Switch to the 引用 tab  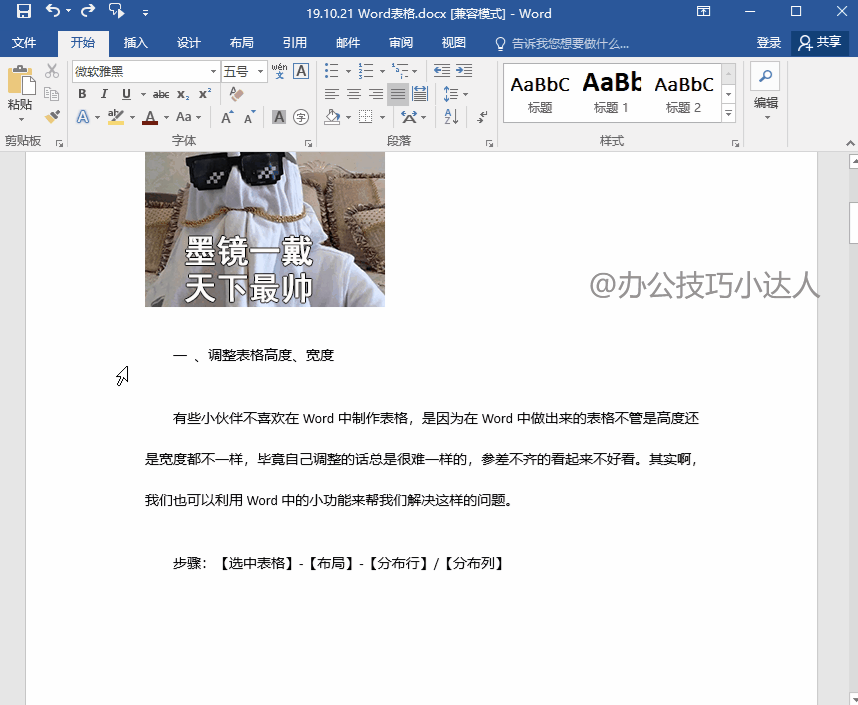point(294,43)
